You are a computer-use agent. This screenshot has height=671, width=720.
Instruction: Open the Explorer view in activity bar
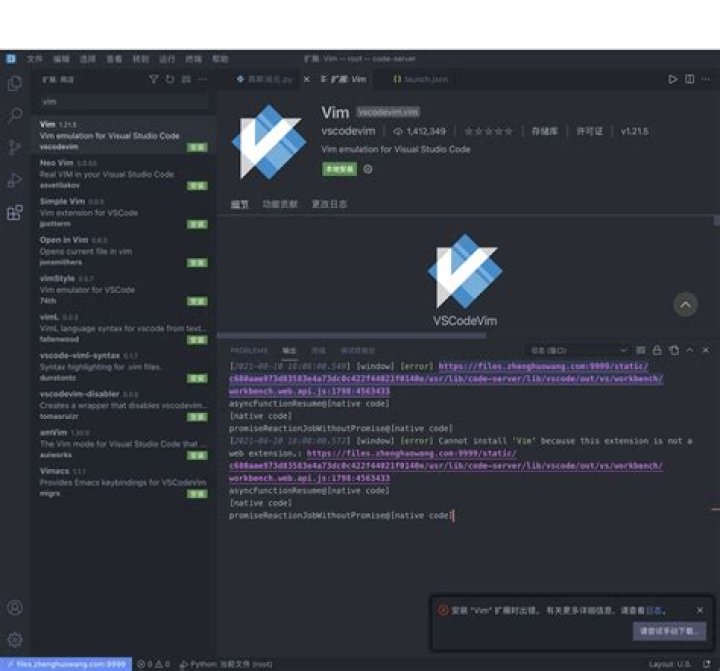click(15, 83)
